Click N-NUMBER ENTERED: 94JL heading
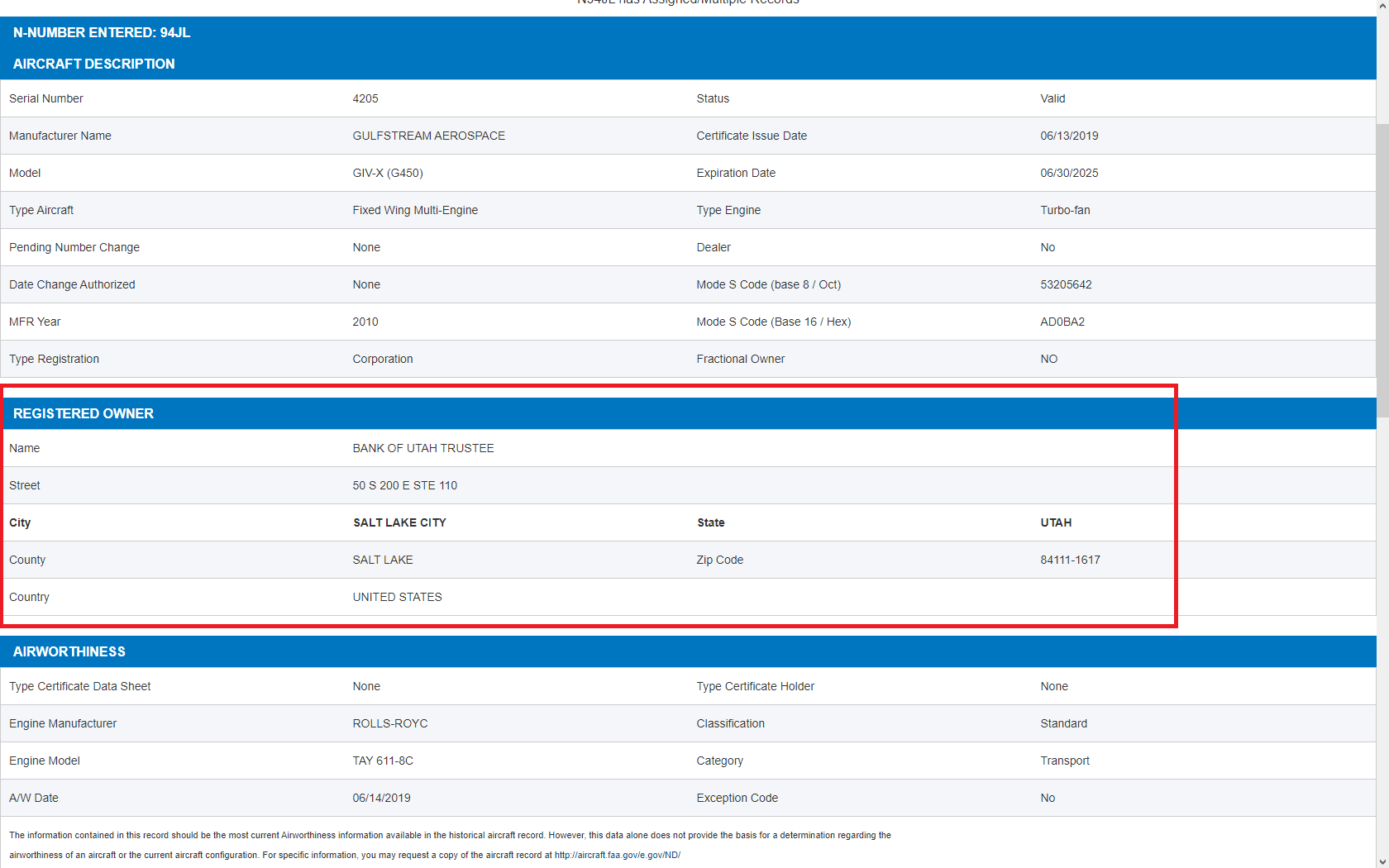Viewport: 1389px width, 868px height. coord(102,32)
